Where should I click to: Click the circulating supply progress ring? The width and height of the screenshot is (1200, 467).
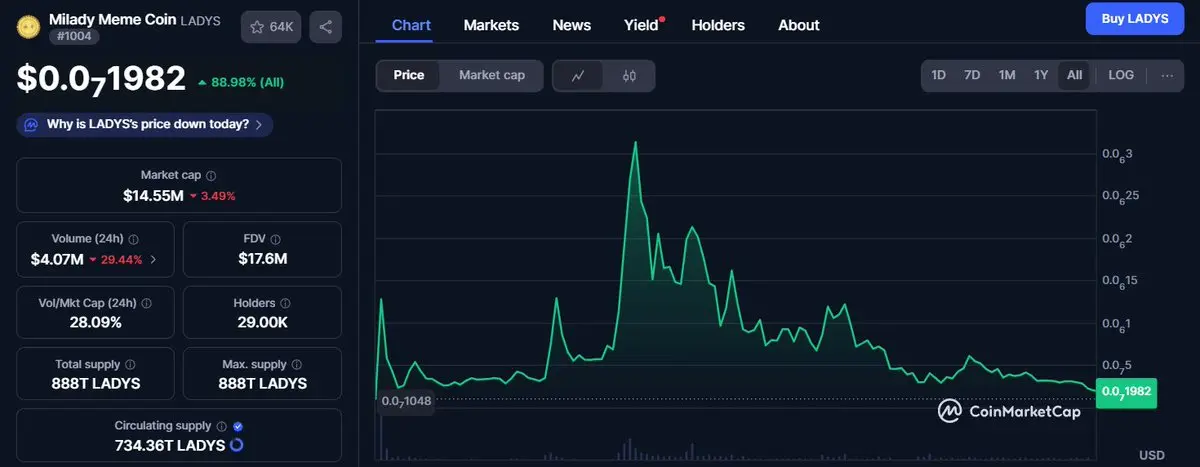[237, 445]
